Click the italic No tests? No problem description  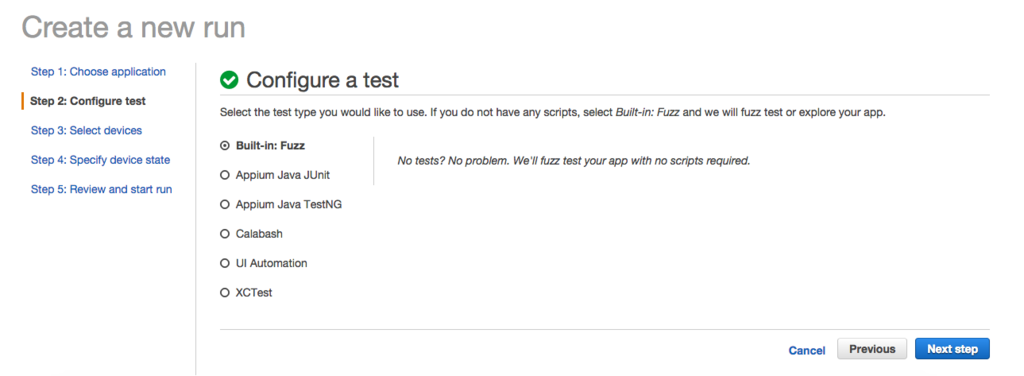pos(573,161)
